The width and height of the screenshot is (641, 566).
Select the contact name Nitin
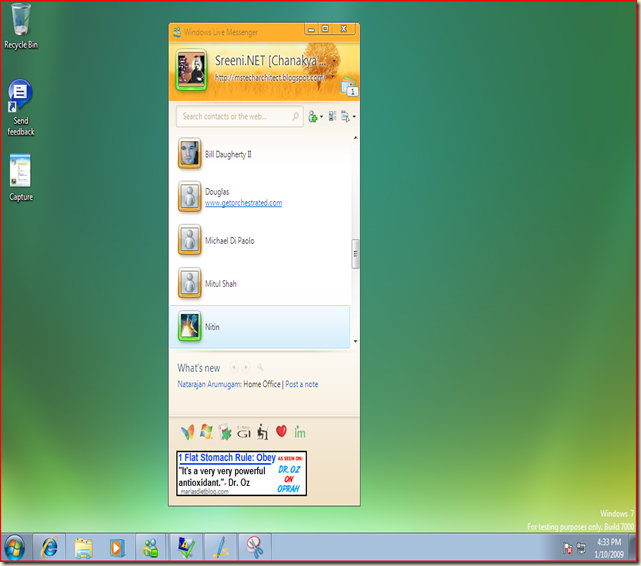point(212,327)
